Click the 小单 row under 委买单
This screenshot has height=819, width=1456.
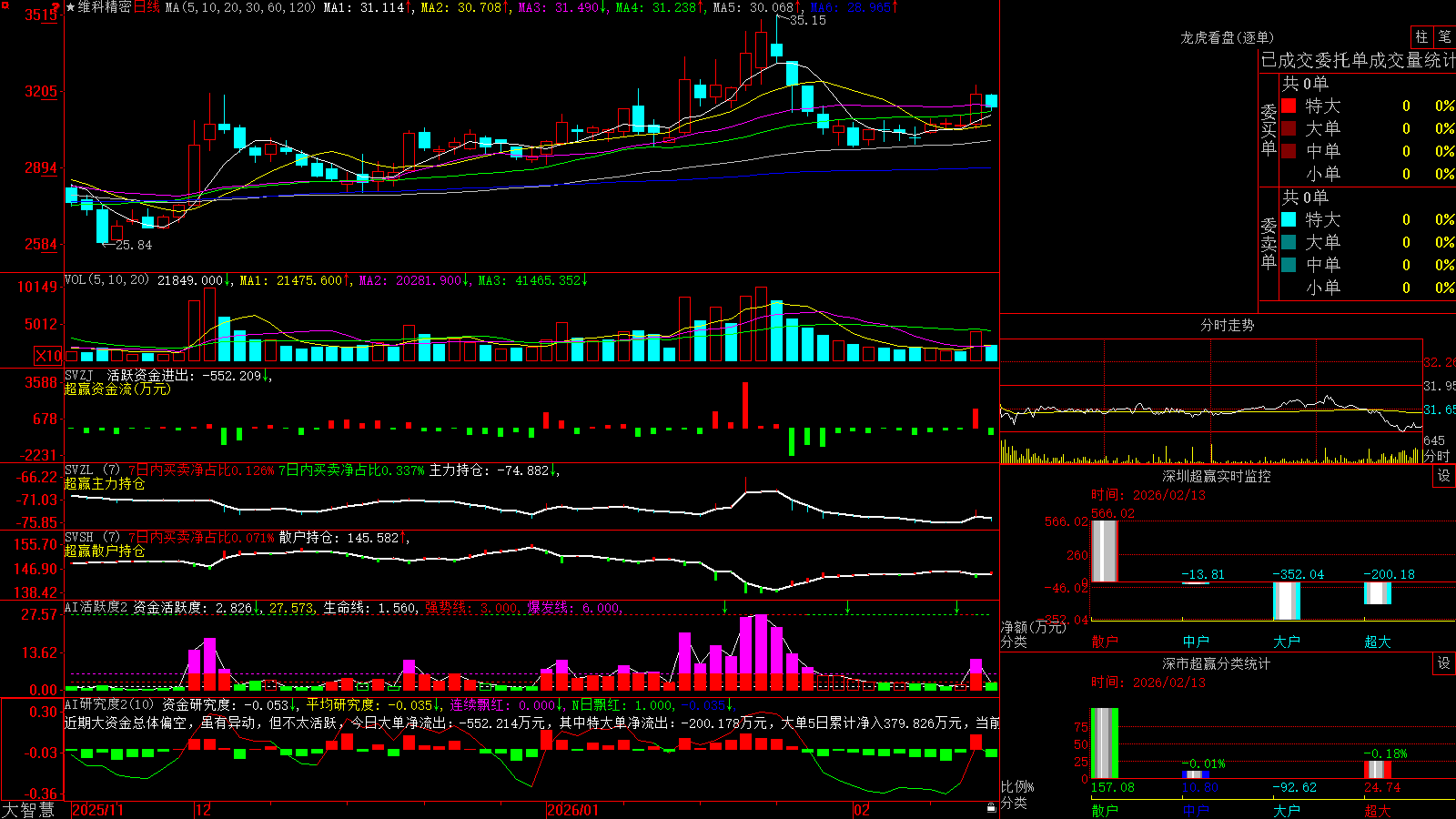click(x=1368, y=174)
